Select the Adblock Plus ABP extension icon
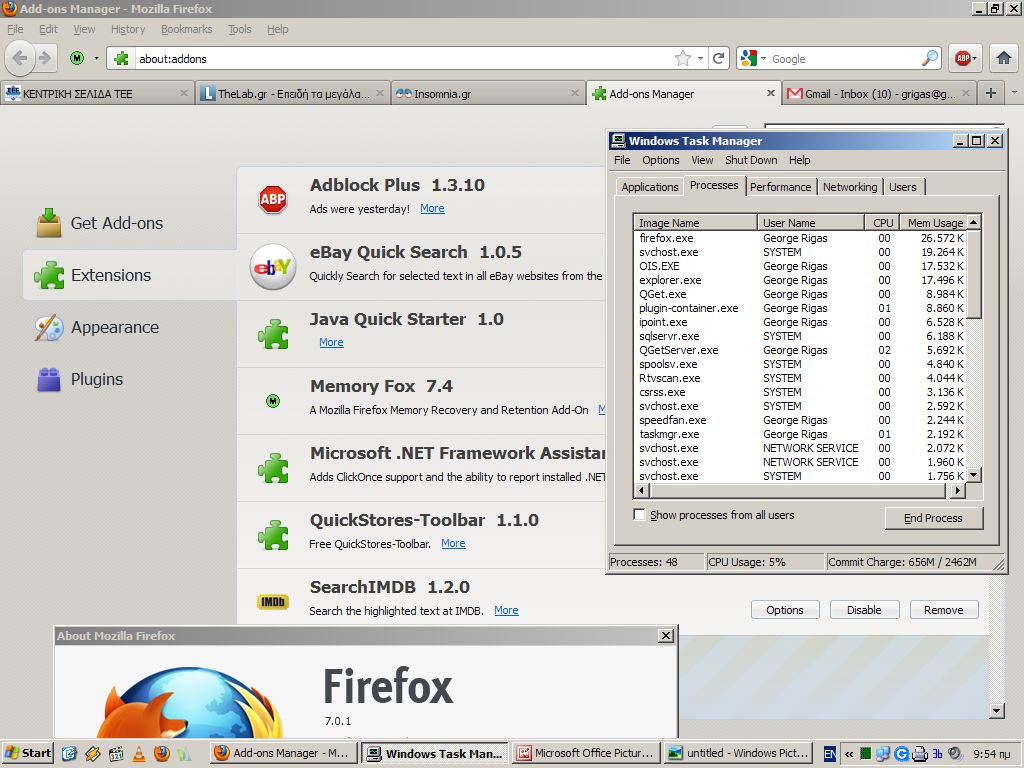Viewport: 1024px width, 768px height. click(x=273, y=199)
